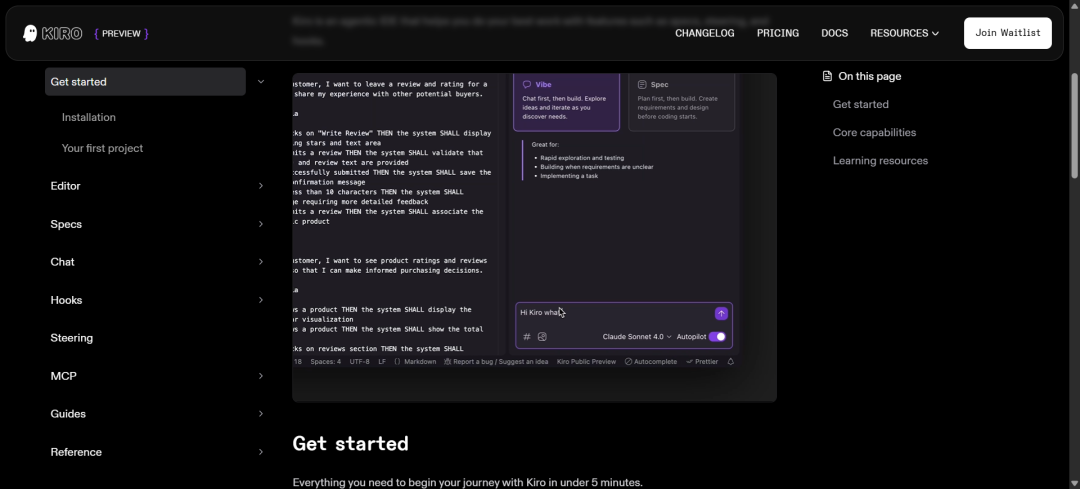Click Rapid exploration and testing bullet
The image size is (1080, 489).
pos(582,158)
